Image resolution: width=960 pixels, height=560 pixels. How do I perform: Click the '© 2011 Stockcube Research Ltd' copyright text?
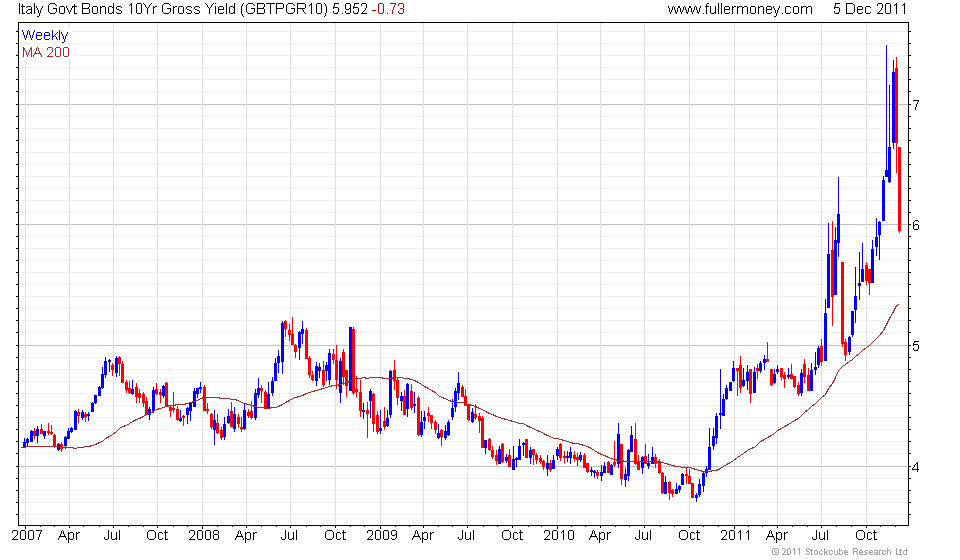839,552
